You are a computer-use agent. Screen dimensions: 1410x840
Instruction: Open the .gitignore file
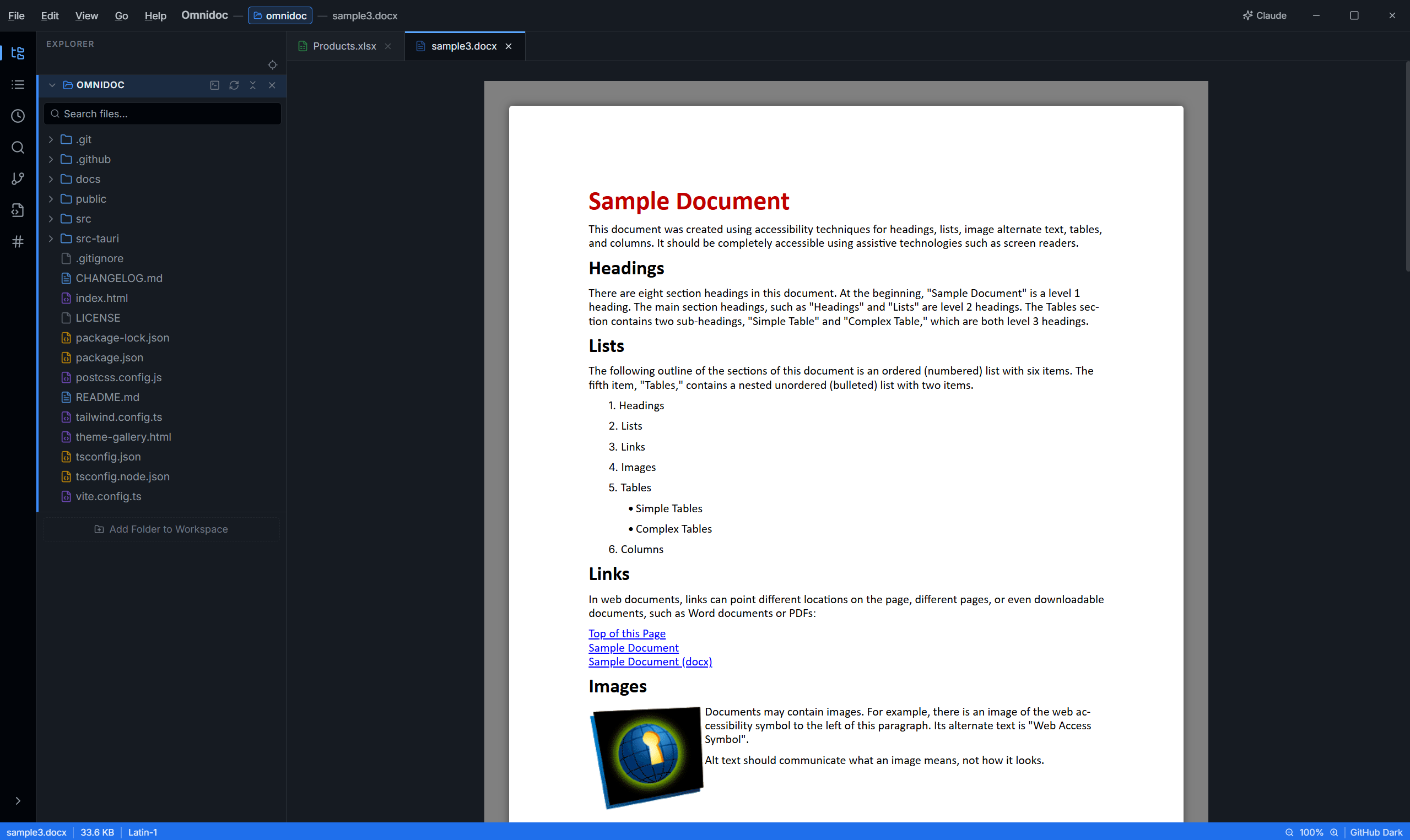(x=163, y=258)
